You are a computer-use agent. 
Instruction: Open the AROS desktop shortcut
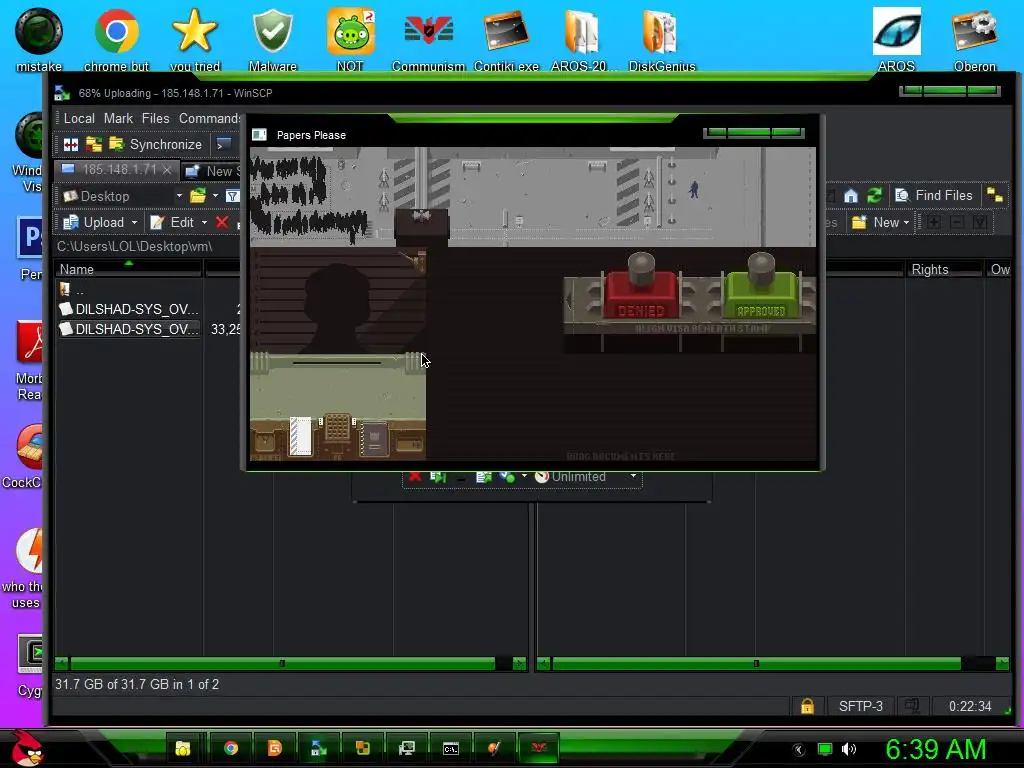coord(896,39)
